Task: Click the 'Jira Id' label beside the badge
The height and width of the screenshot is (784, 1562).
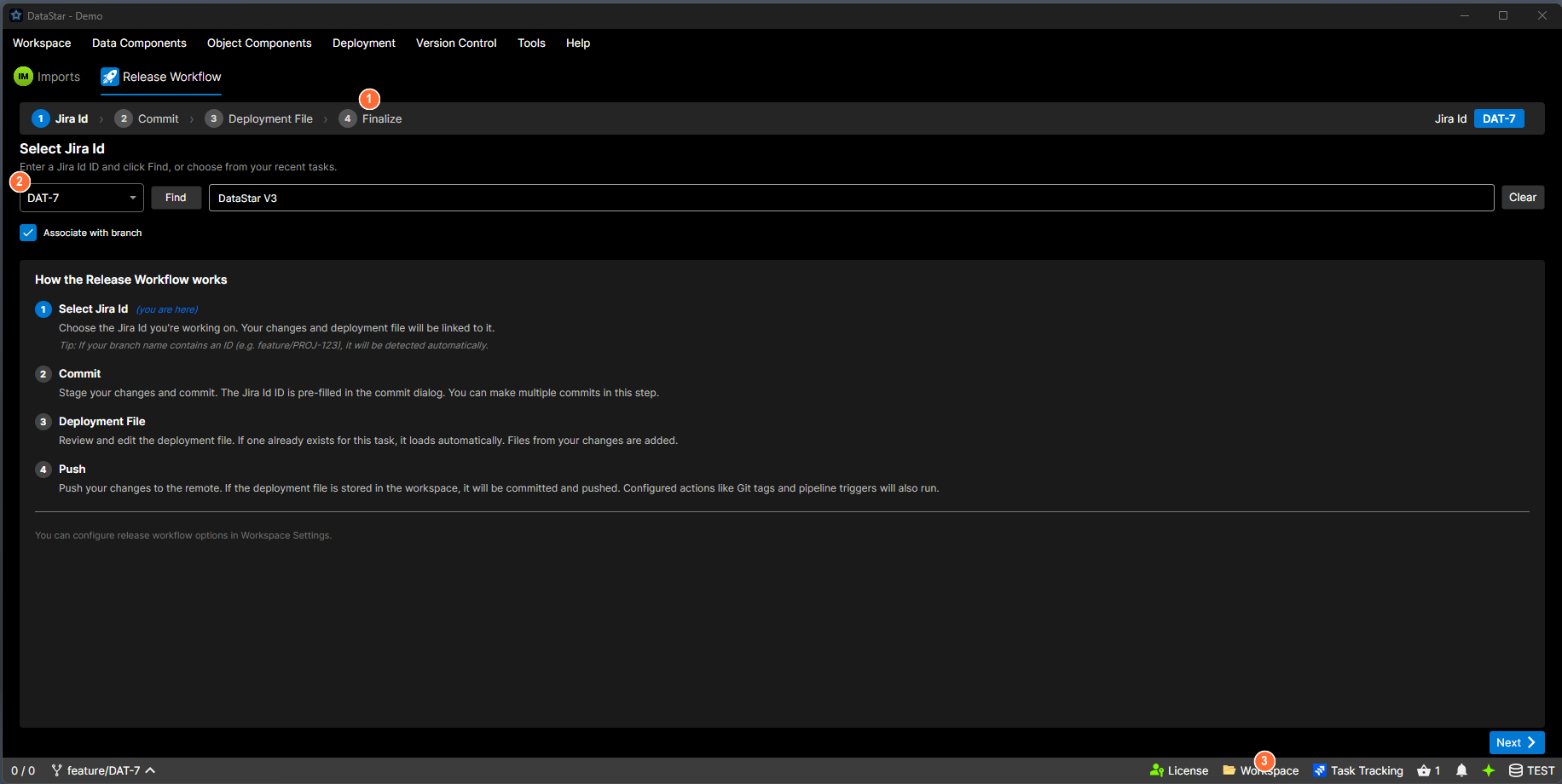Action: (x=1450, y=118)
